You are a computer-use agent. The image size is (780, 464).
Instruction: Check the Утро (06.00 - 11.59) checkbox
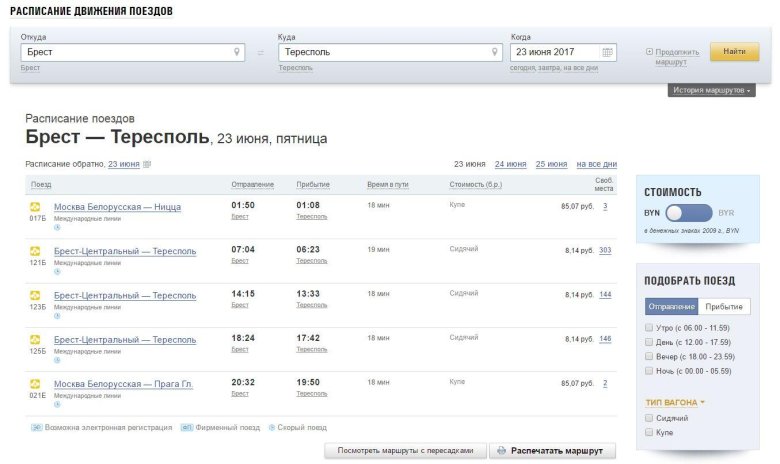(650, 327)
